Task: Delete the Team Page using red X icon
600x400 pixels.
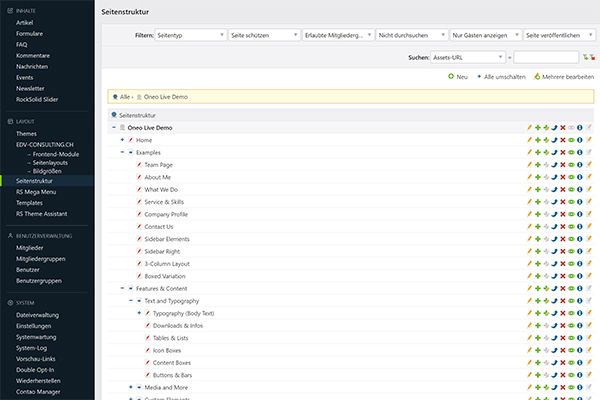Action: pos(563,165)
